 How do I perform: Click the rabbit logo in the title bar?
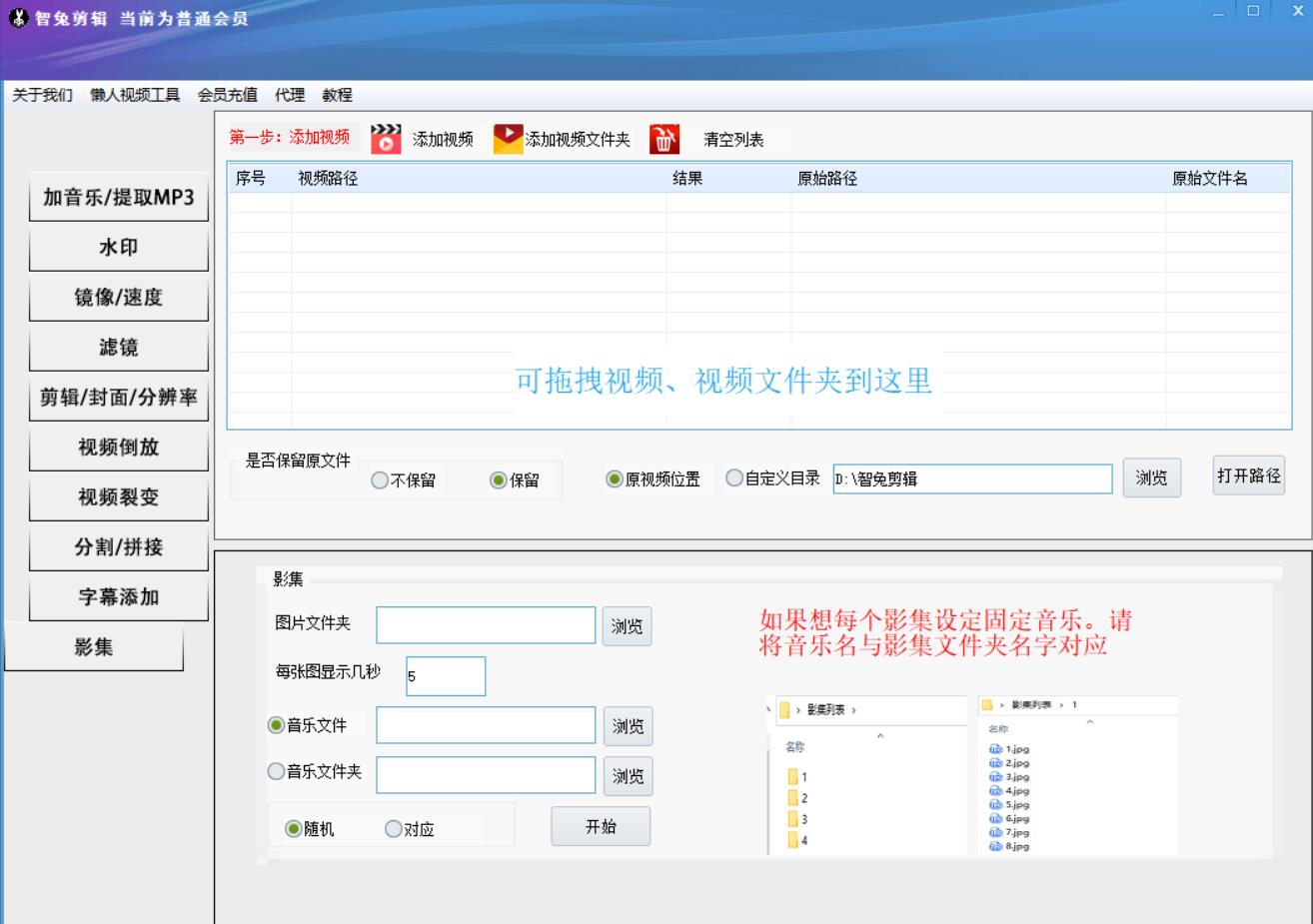click(x=19, y=18)
